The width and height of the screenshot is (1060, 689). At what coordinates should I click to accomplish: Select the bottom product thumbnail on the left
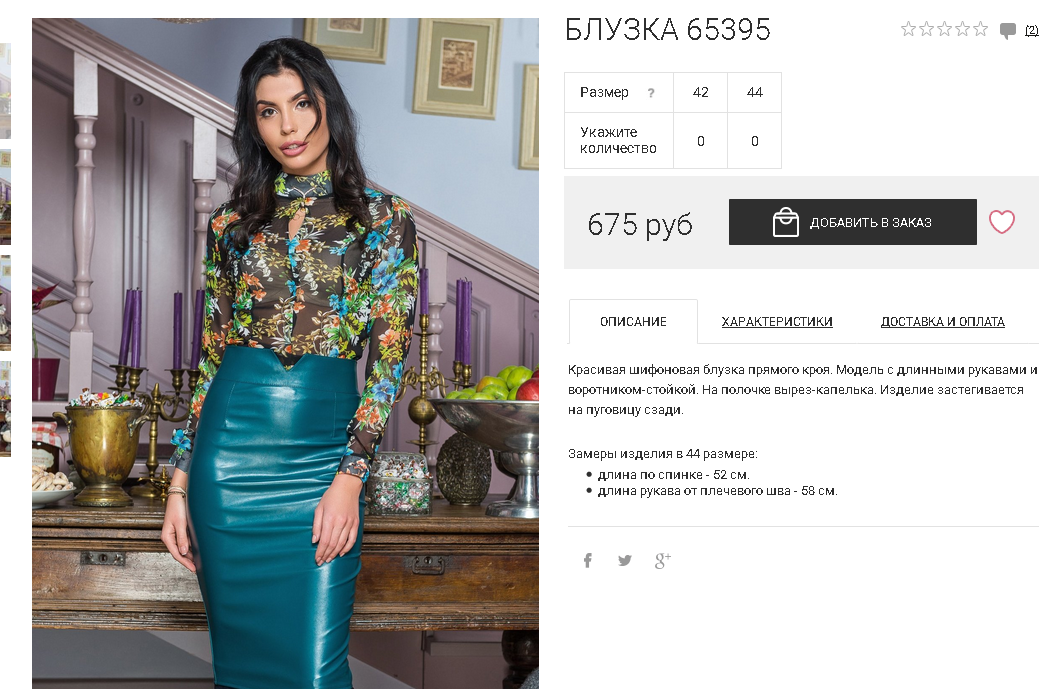(x=5, y=409)
